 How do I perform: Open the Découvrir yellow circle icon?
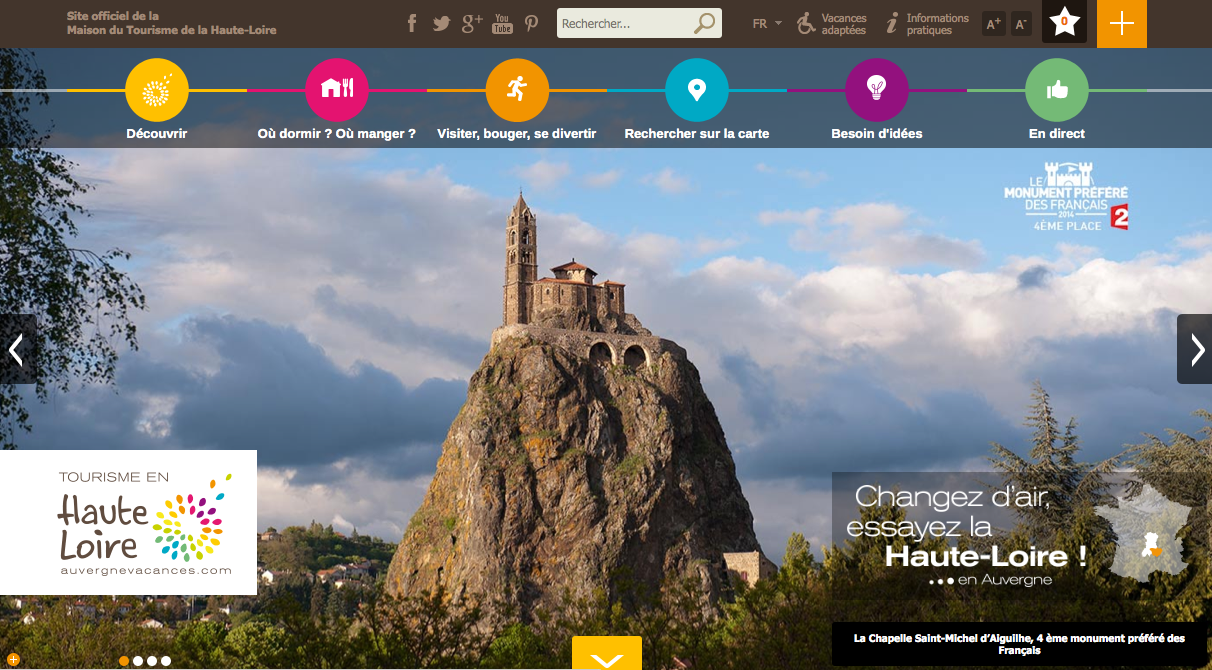point(157,90)
